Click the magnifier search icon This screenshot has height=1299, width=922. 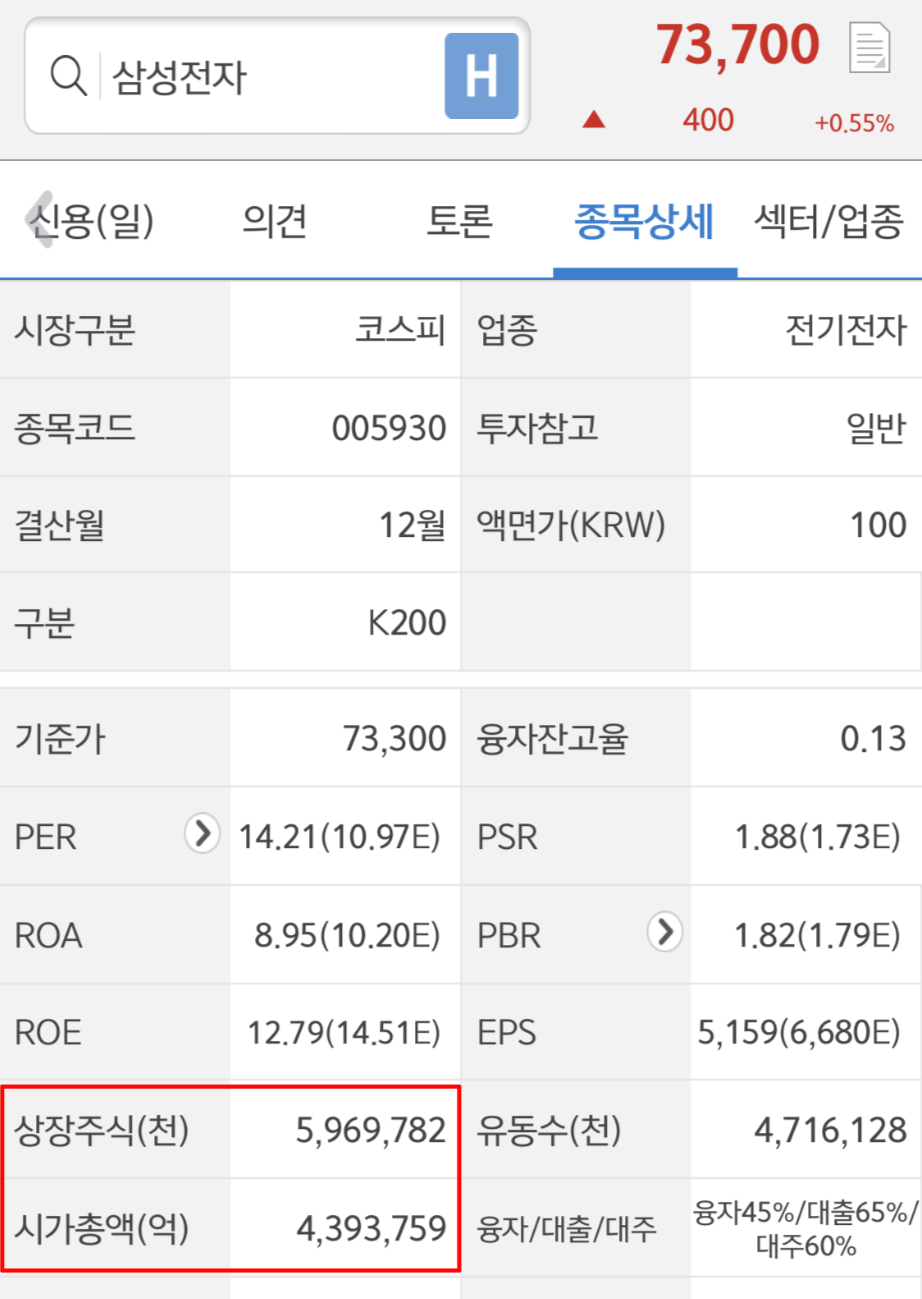point(68,77)
